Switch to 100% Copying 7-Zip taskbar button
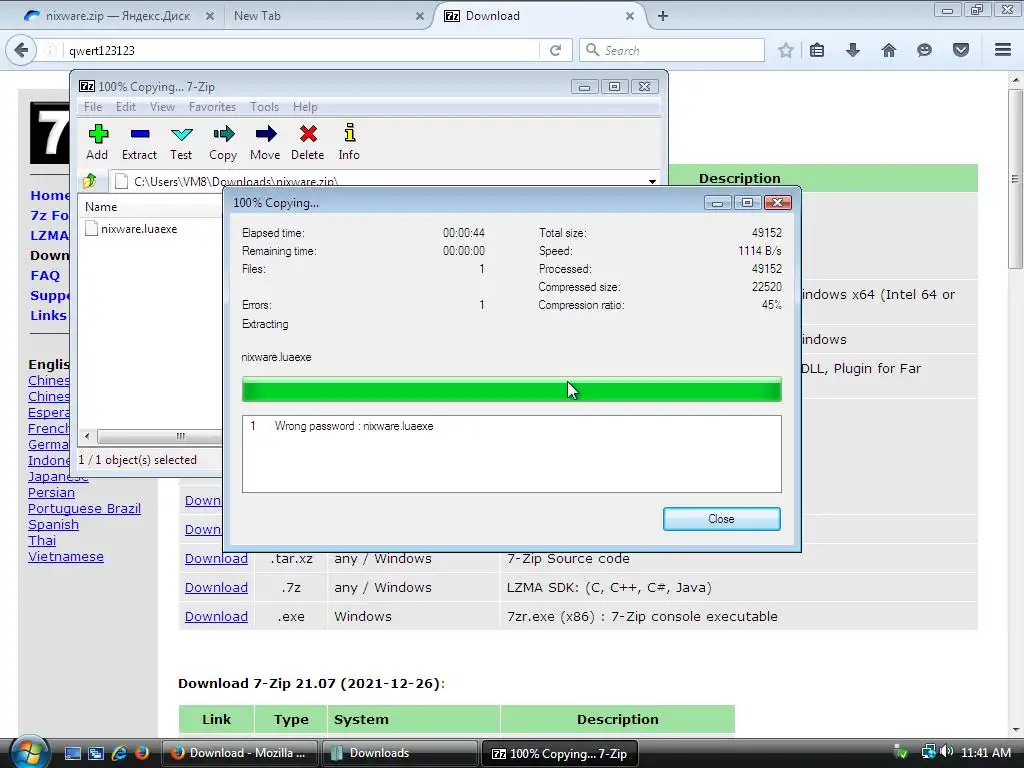The image size is (1024, 768). 559,753
